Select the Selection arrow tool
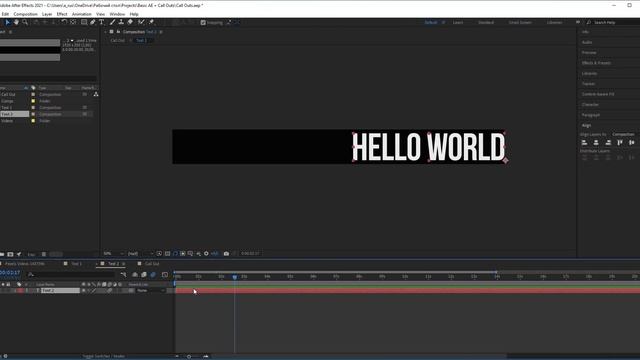640x360 pixels. (x=7, y=22)
